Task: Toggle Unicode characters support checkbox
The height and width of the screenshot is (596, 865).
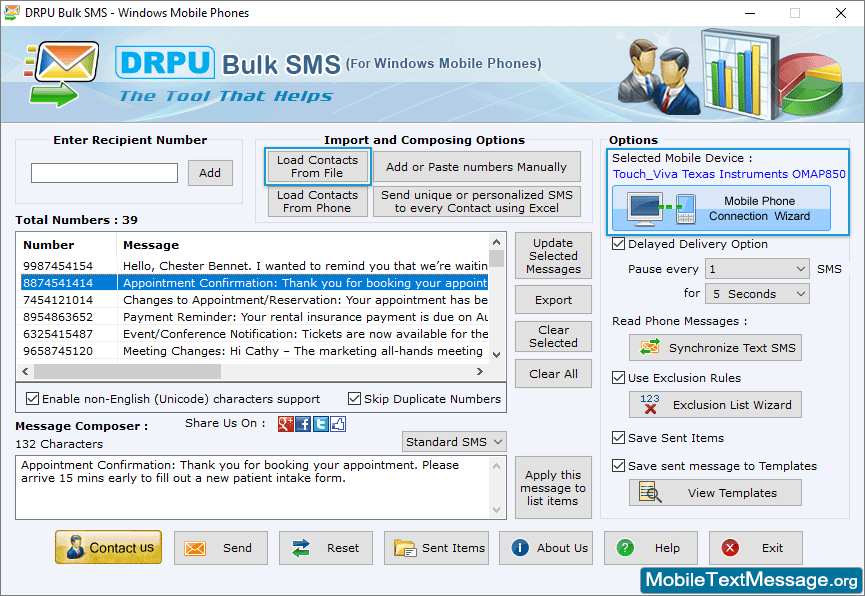Action: pyautogui.click(x=33, y=398)
